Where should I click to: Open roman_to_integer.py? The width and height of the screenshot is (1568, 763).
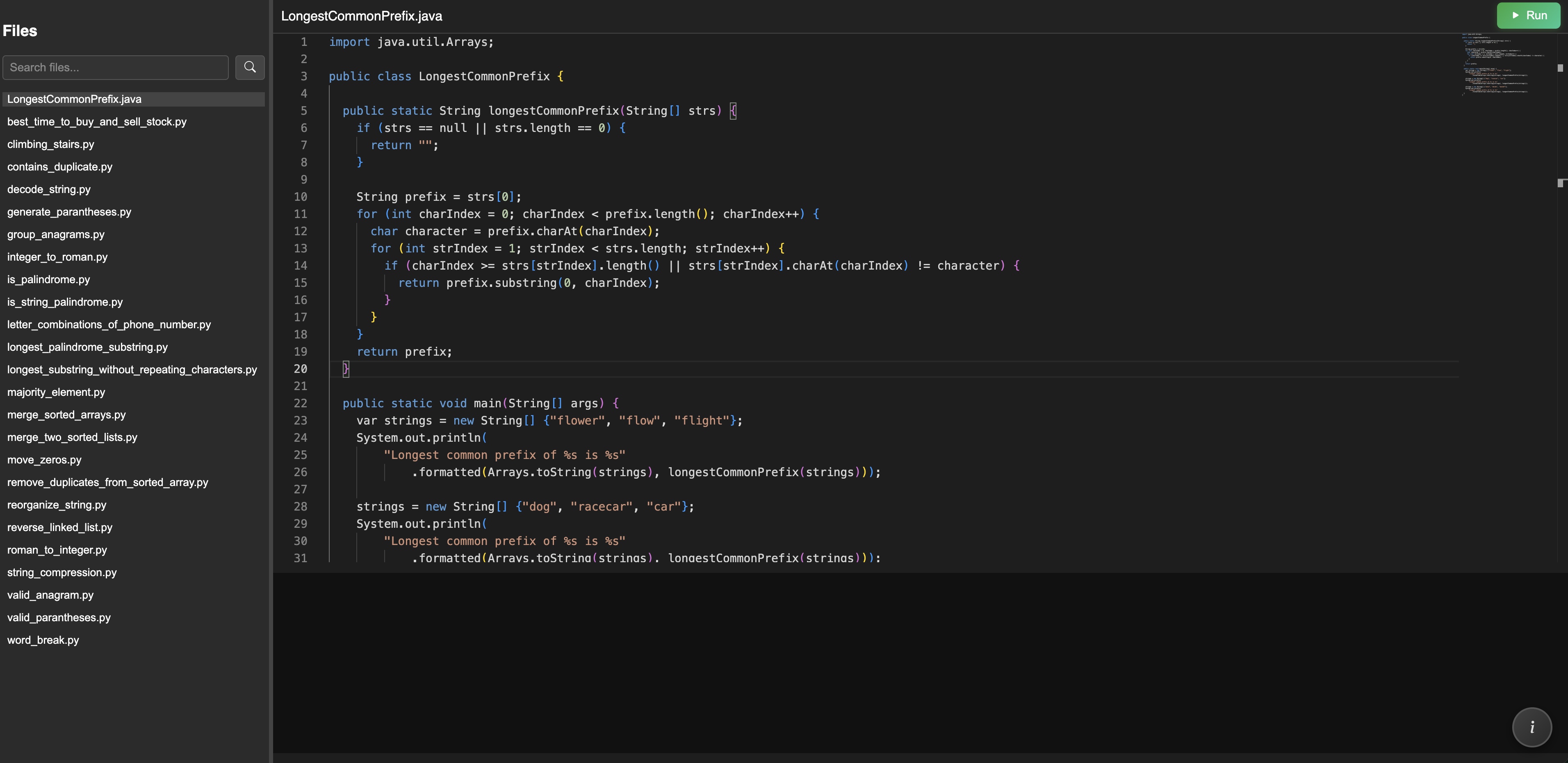click(x=57, y=550)
